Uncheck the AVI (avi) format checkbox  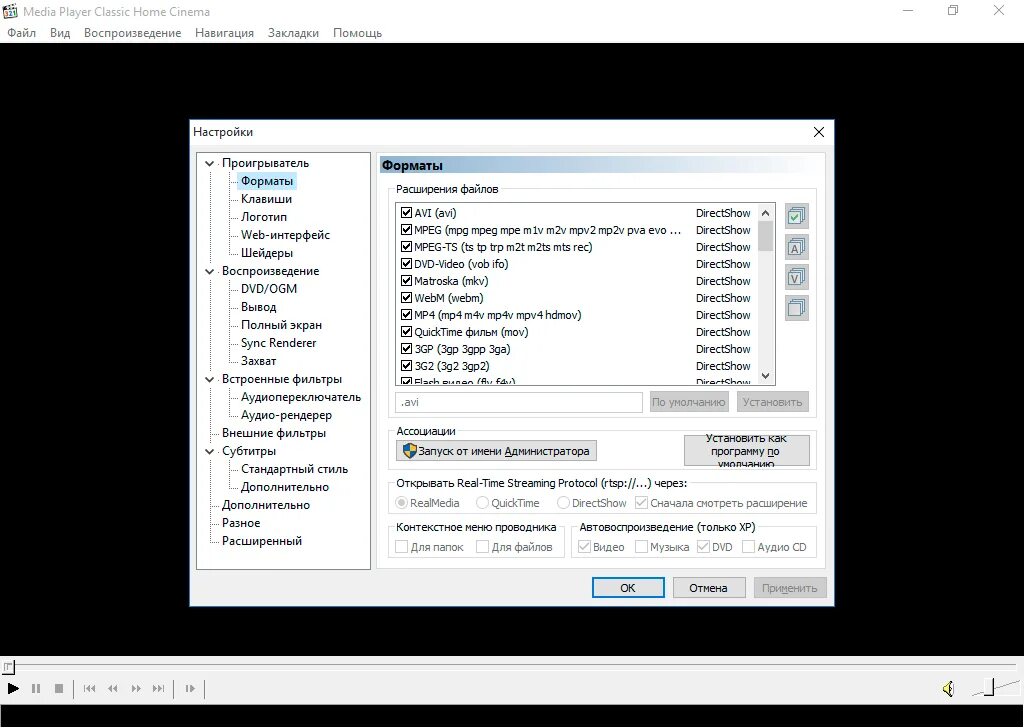(x=406, y=213)
